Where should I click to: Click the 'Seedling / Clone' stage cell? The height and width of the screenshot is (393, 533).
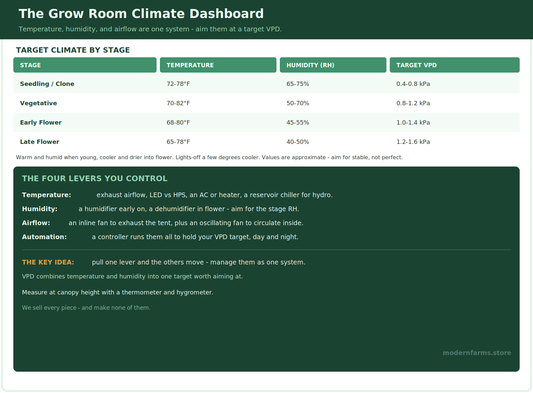coord(47,84)
